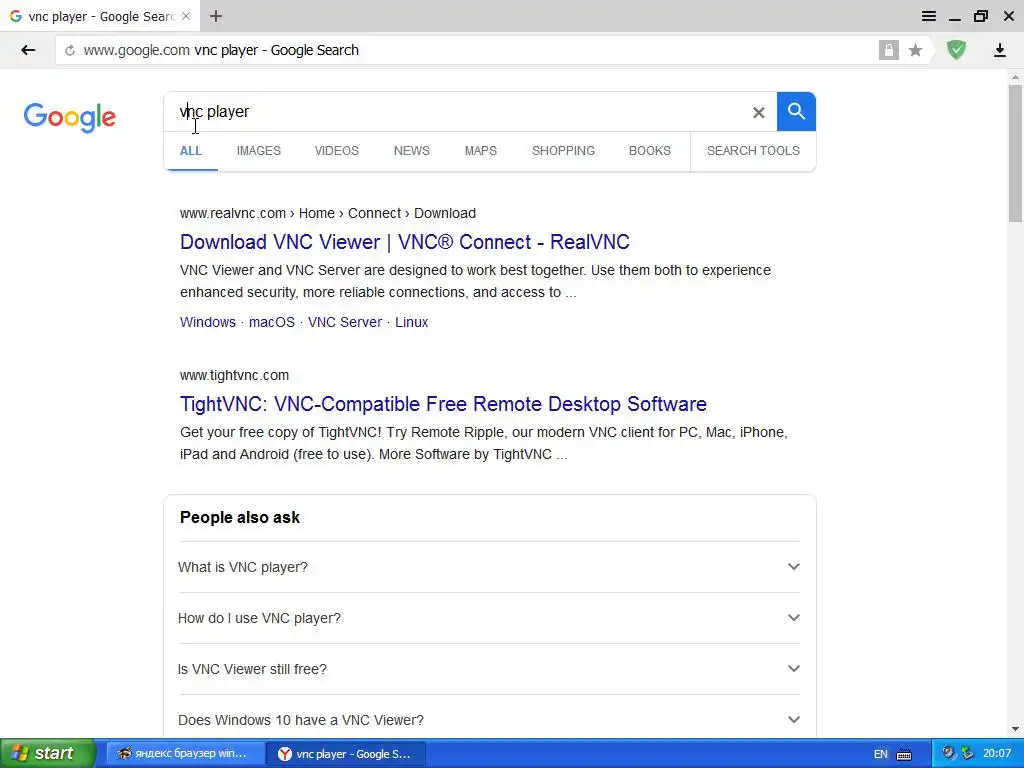Select the All results tab
The height and width of the screenshot is (768, 1024).
tap(191, 151)
